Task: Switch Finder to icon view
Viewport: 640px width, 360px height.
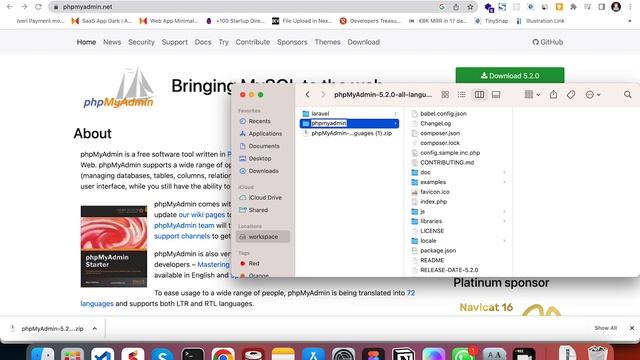Action: (445, 95)
